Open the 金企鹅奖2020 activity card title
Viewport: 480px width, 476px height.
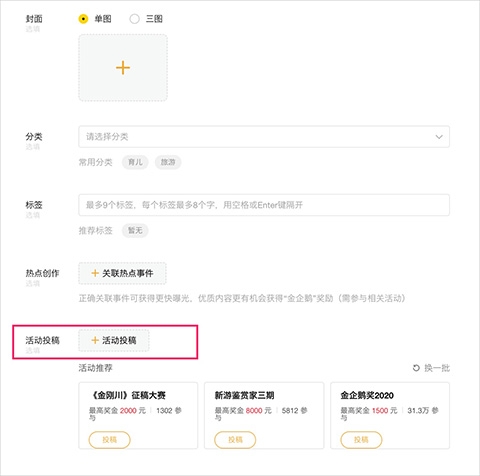pyautogui.click(x=367, y=395)
